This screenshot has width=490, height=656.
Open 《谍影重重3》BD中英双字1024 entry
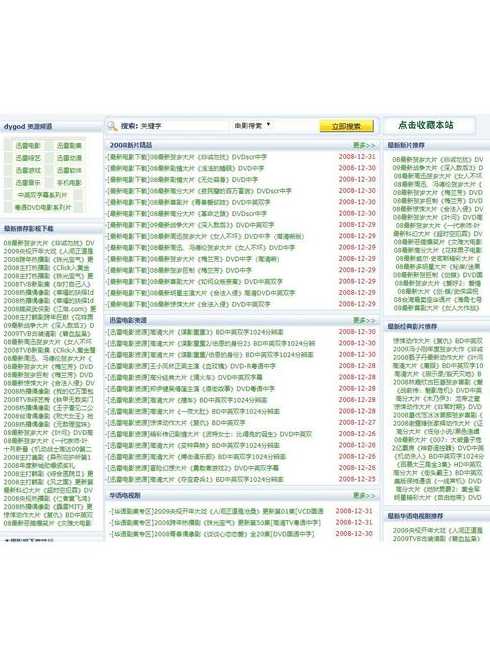click(x=195, y=332)
